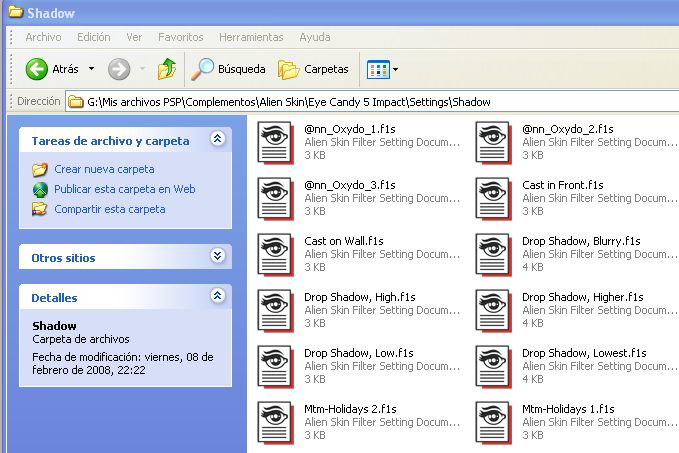Click Drop Shadow, Low.f1s file name
The image size is (679, 453).
[359, 353]
